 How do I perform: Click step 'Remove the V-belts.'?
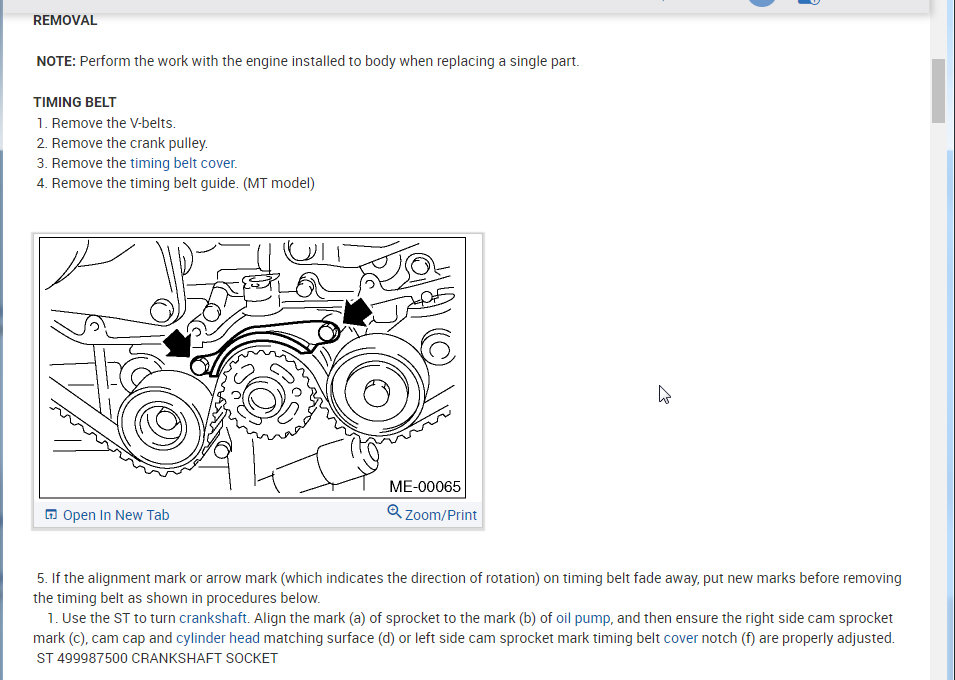click(x=106, y=123)
